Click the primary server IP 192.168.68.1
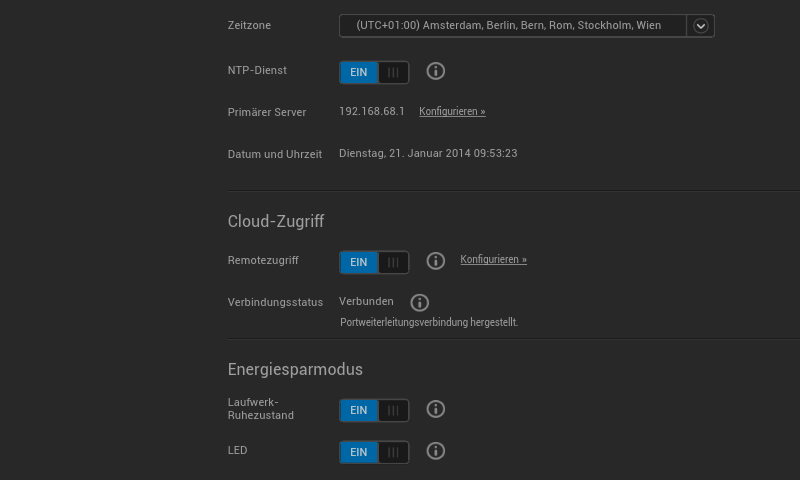Viewport: 800px width, 480px height. 372,111
